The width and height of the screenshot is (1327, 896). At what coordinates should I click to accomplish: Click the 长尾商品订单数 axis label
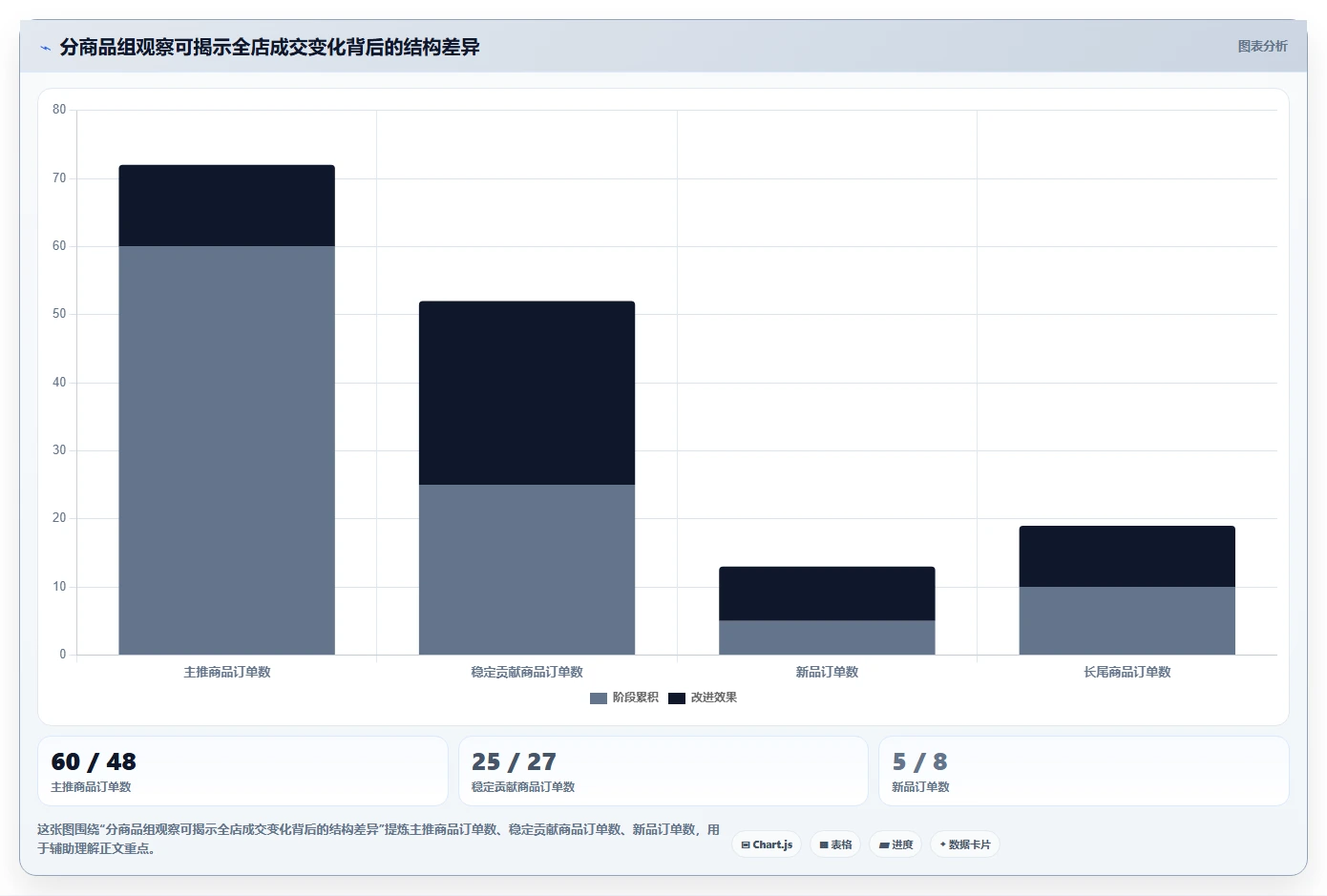(1127, 672)
